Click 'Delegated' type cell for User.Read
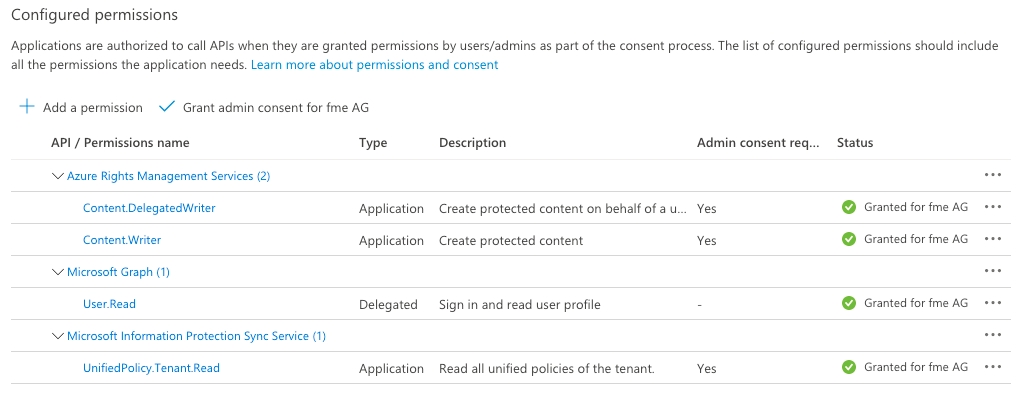 click(388, 304)
